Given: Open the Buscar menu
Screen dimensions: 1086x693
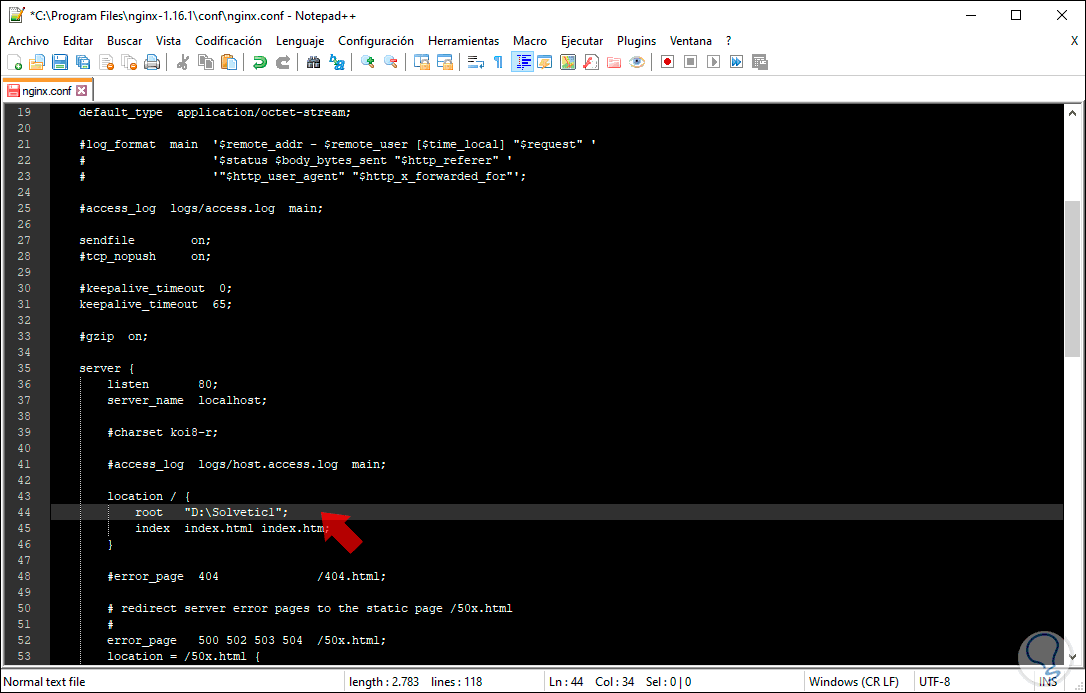Looking at the screenshot, I should tap(125, 41).
